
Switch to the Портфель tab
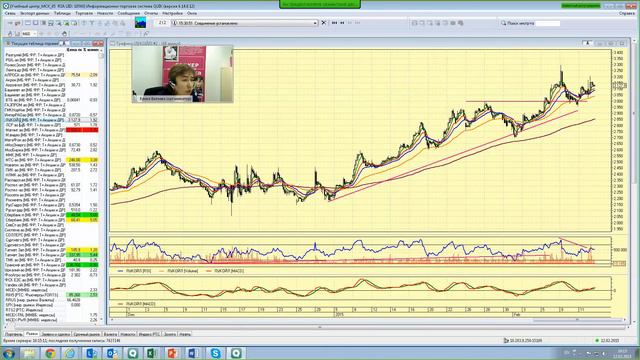tap(13, 334)
